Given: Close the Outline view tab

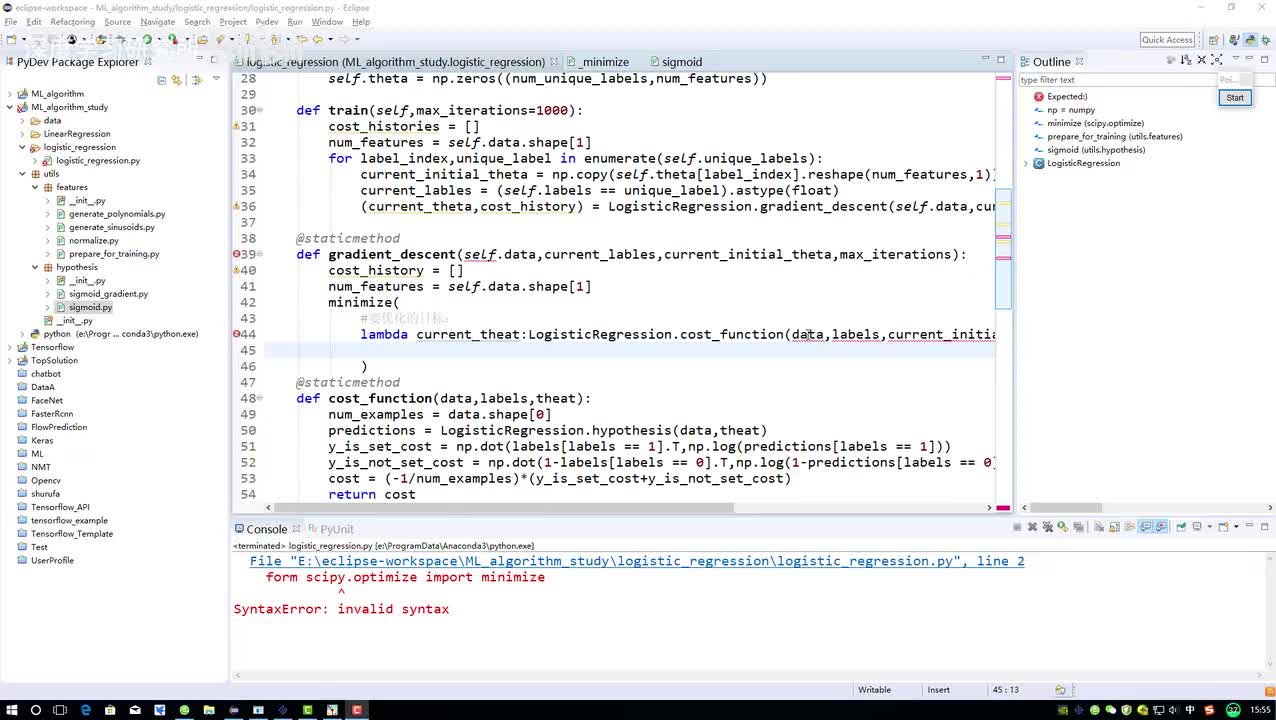Looking at the screenshot, I should pos(1079,62).
